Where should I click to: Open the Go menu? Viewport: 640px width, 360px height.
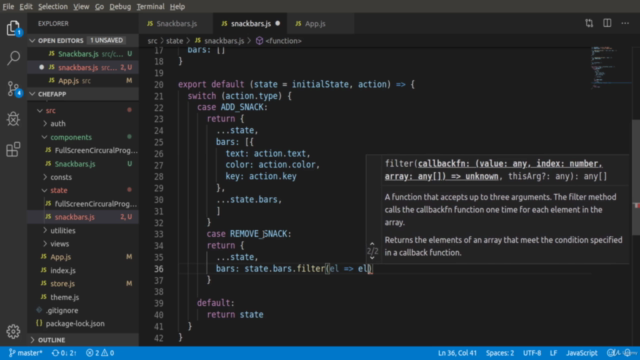pos(99,7)
